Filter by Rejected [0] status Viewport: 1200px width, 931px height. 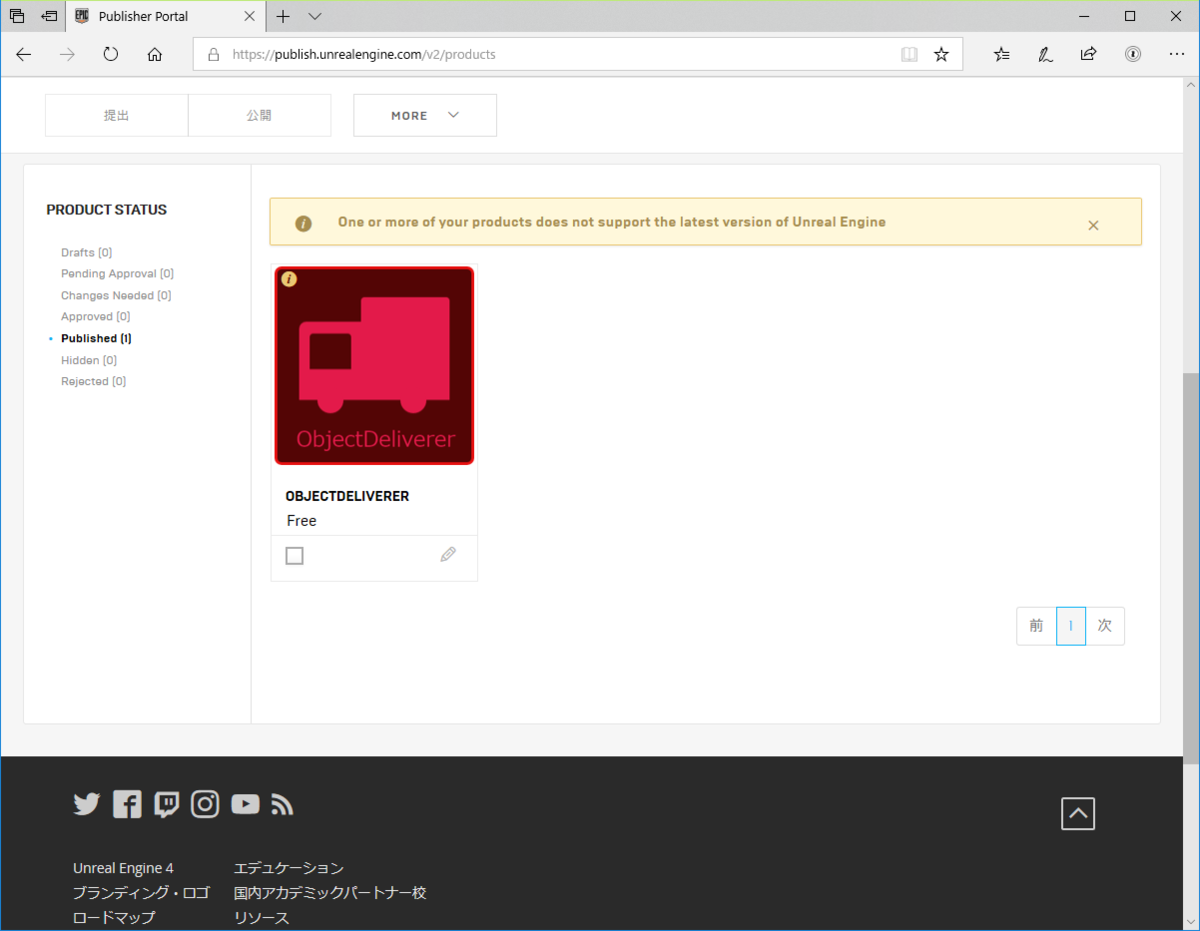(93, 382)
